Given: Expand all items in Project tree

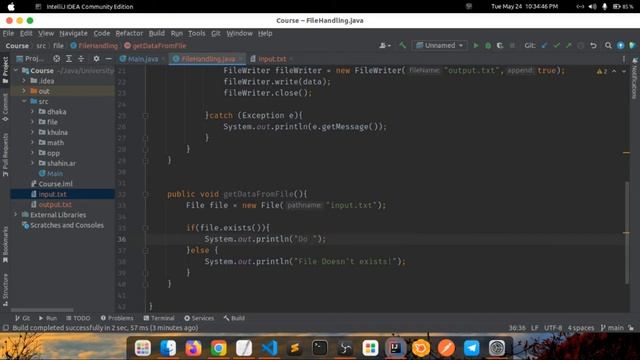Looking at the screenshot, I should pyautogui.click(x=69, y=59).
